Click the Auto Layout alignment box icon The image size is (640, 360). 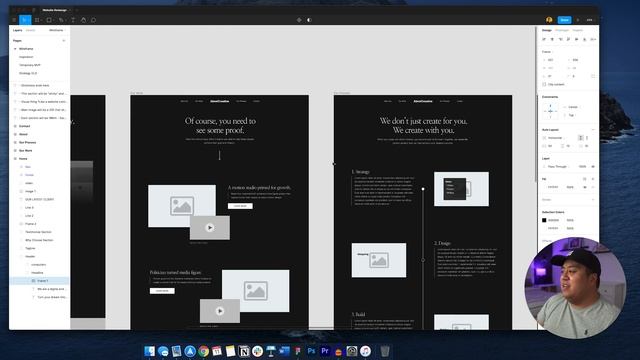(x=580, y=138)
